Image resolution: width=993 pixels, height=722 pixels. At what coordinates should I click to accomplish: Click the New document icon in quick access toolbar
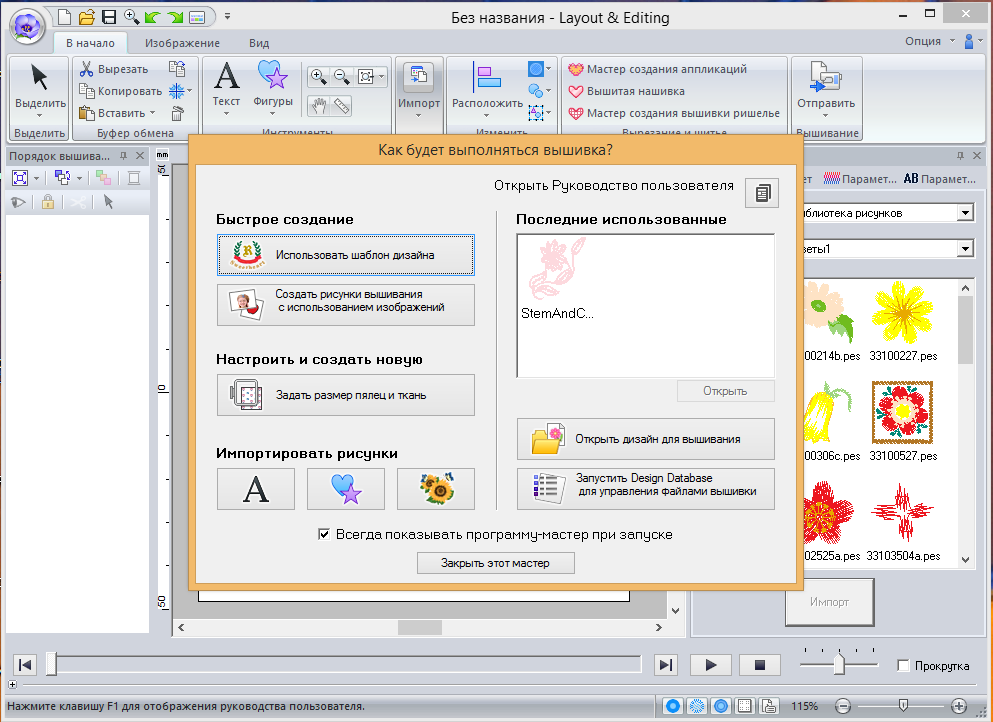[64, 16]
